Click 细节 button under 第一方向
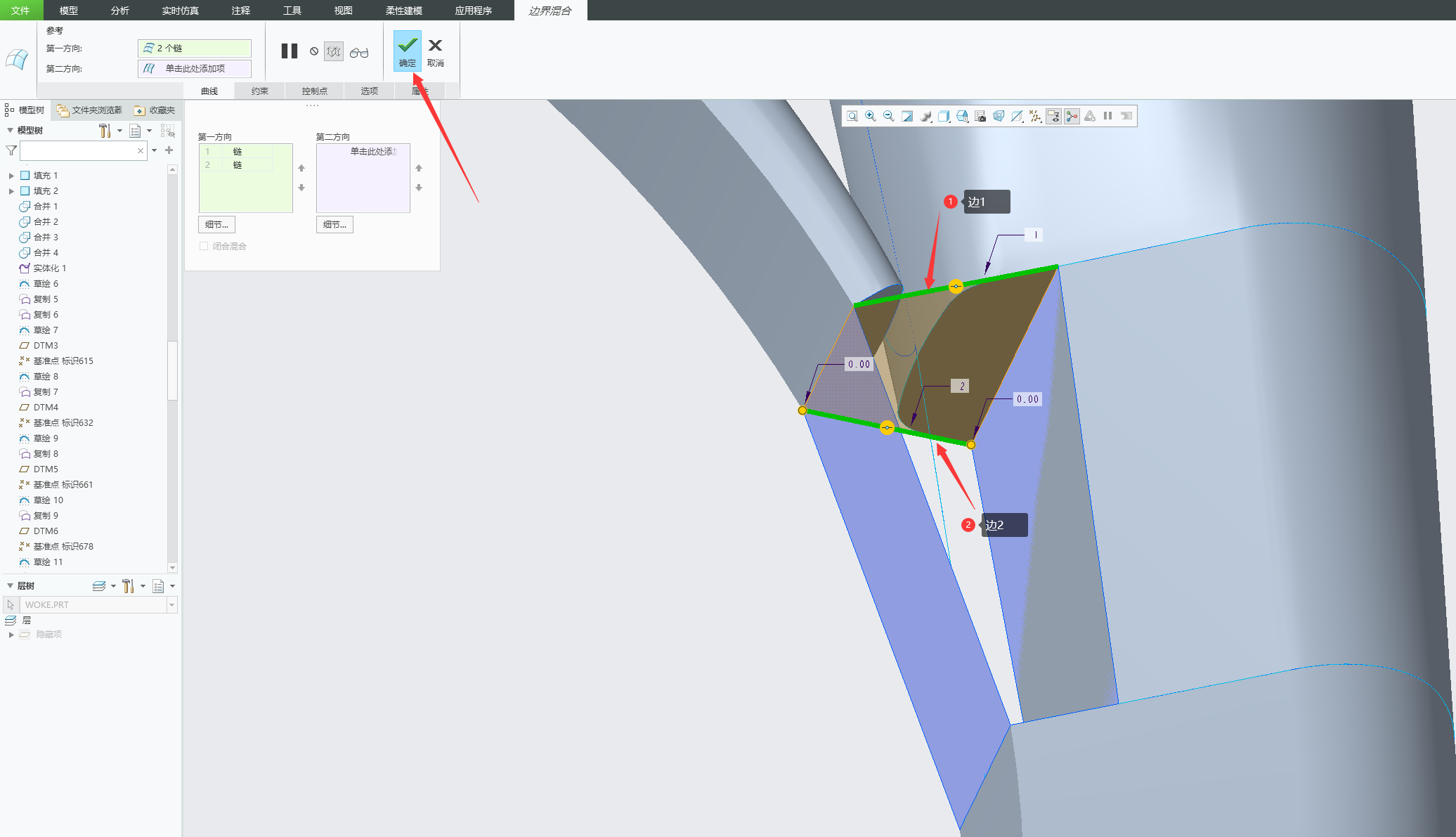This screenshot has width=1456, height=837. tap(216, 224)
